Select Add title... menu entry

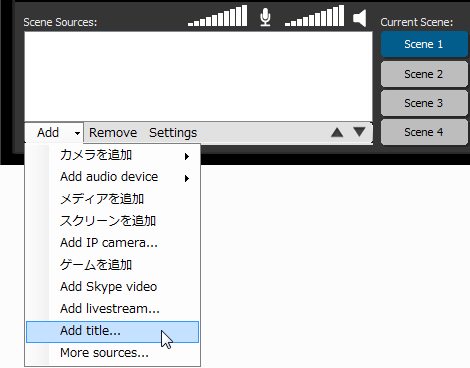[113, 332]
